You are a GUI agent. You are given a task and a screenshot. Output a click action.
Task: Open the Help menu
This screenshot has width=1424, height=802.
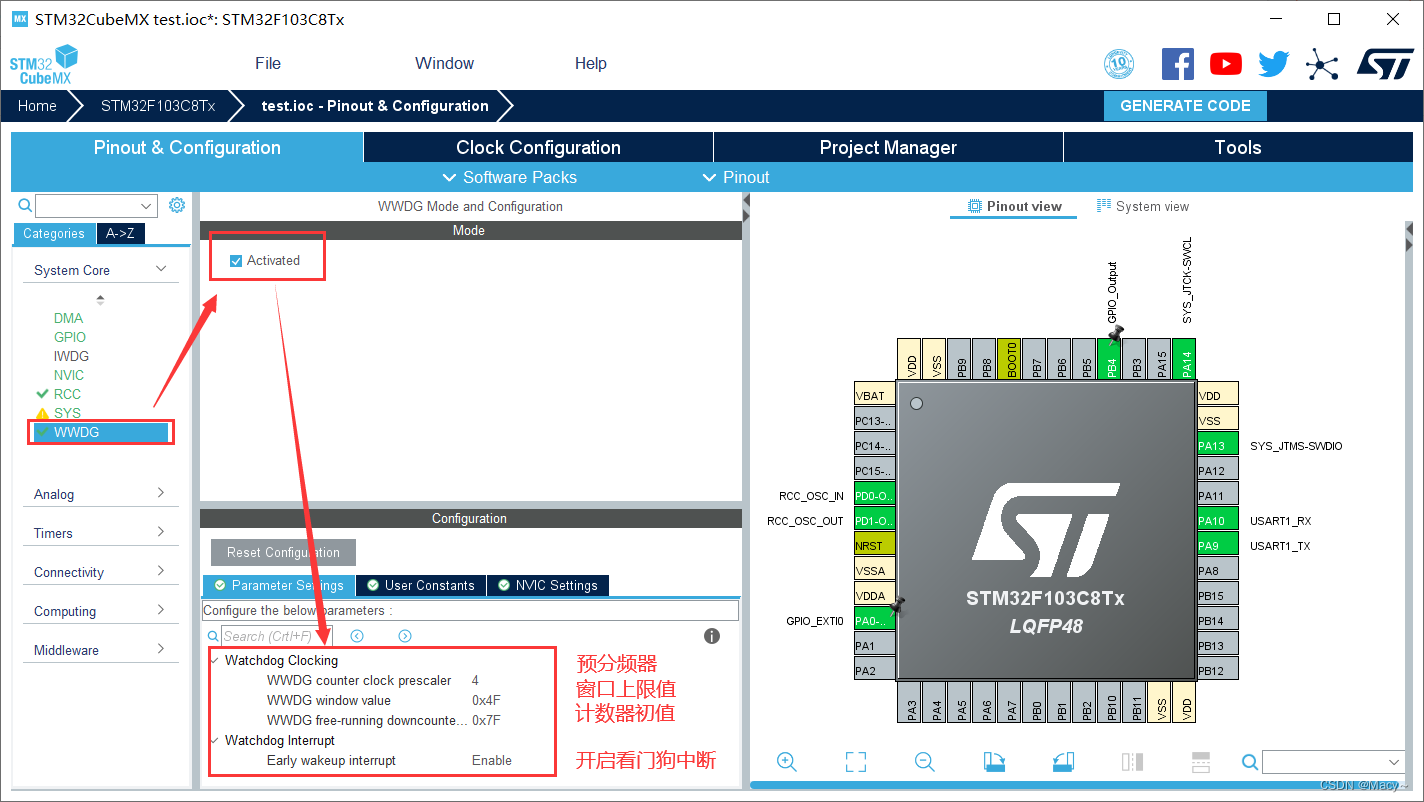[590, 63]
